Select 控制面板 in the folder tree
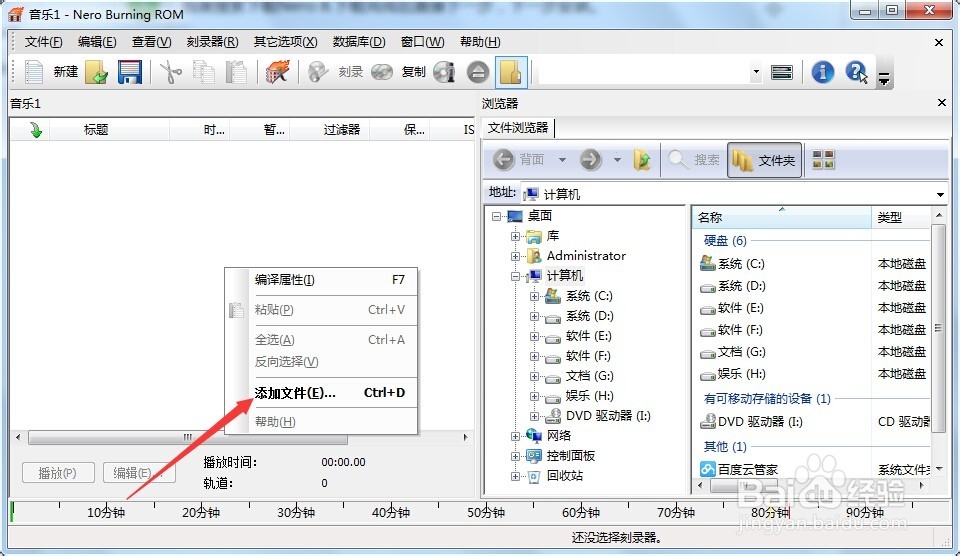Viewport: 960px width, 556px height. (x=571, y=456)
